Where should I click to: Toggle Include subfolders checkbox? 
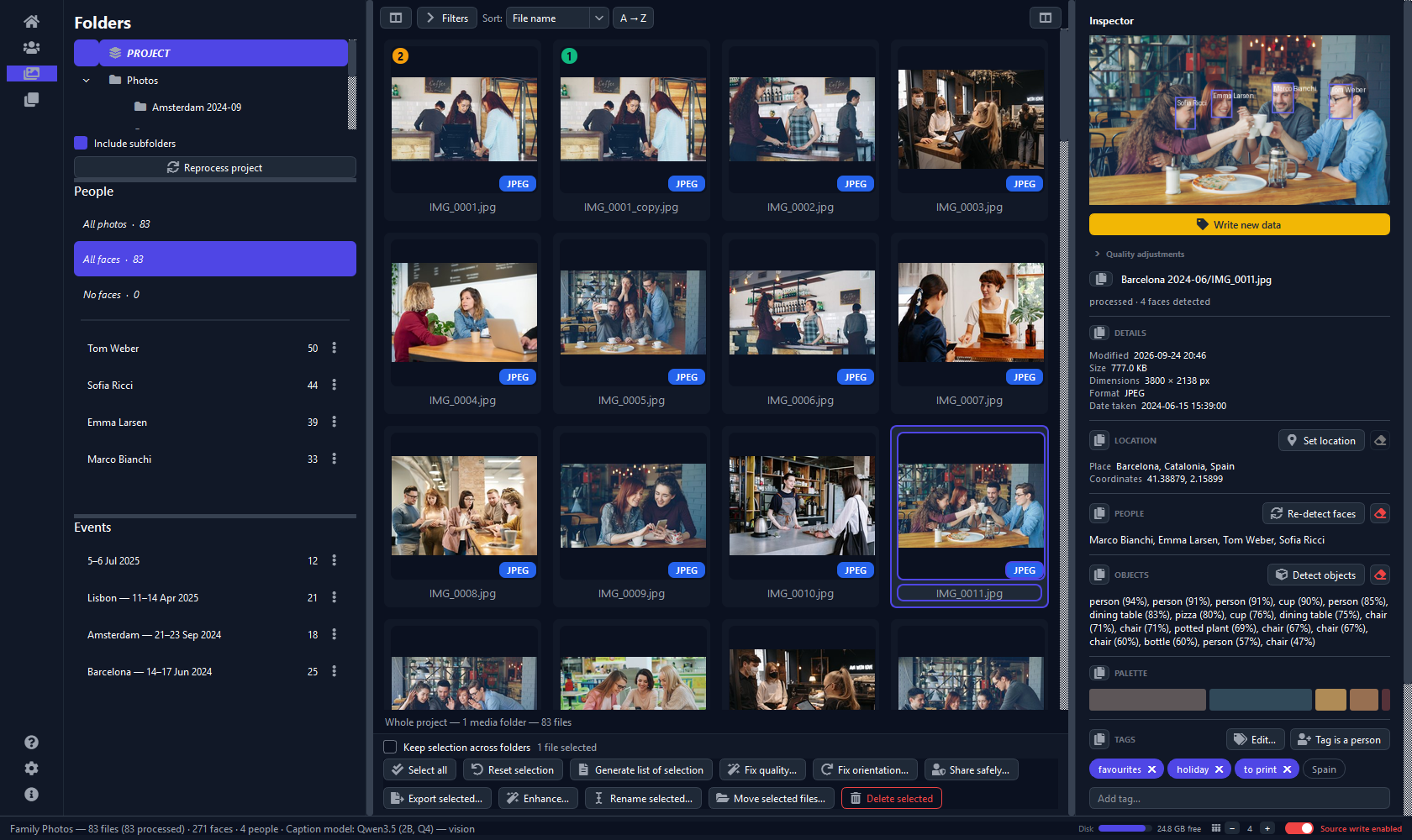pos(81,143)
